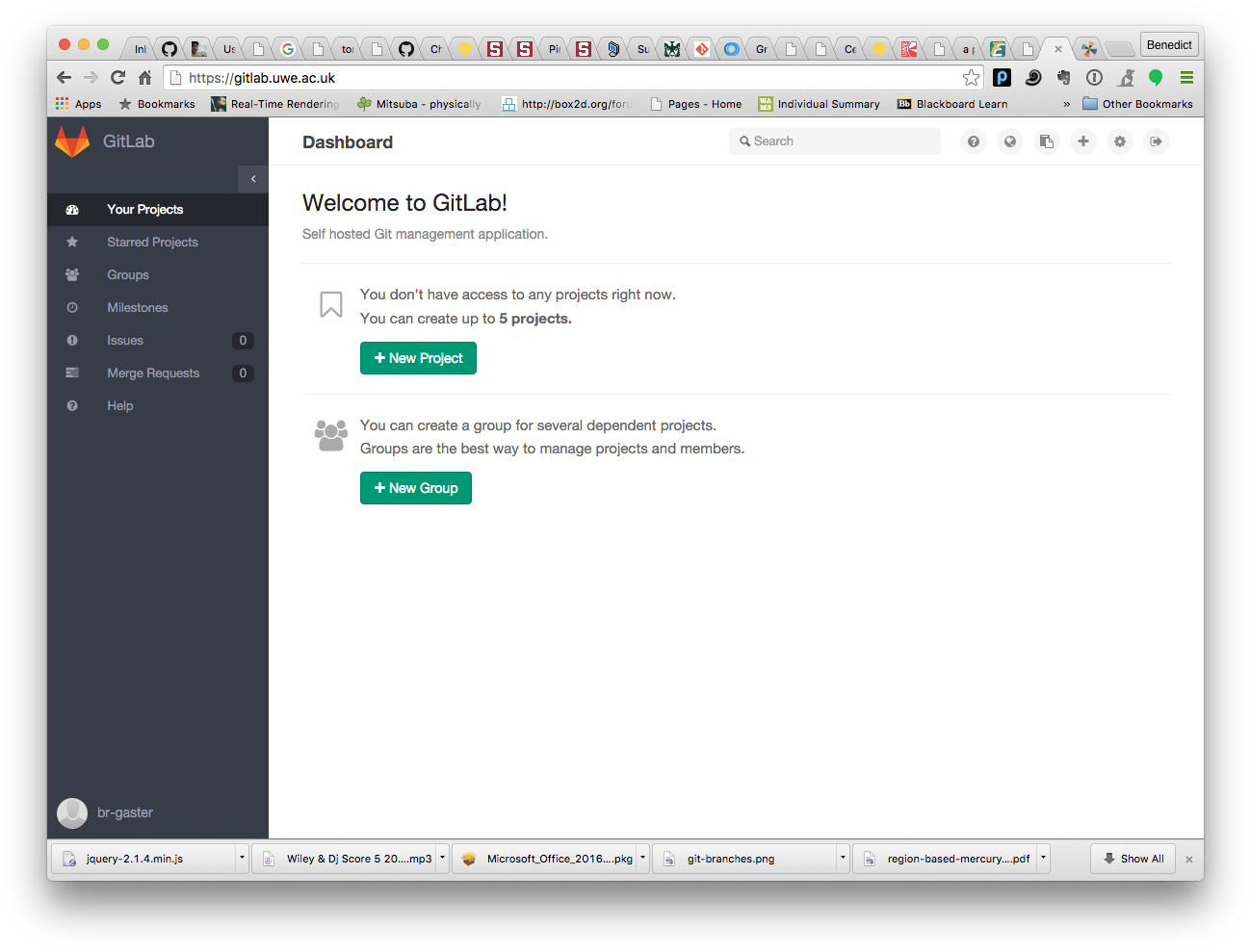
Task: Sign out using the logout icon
Action: pyautogui.click(x=1156, y=142)
